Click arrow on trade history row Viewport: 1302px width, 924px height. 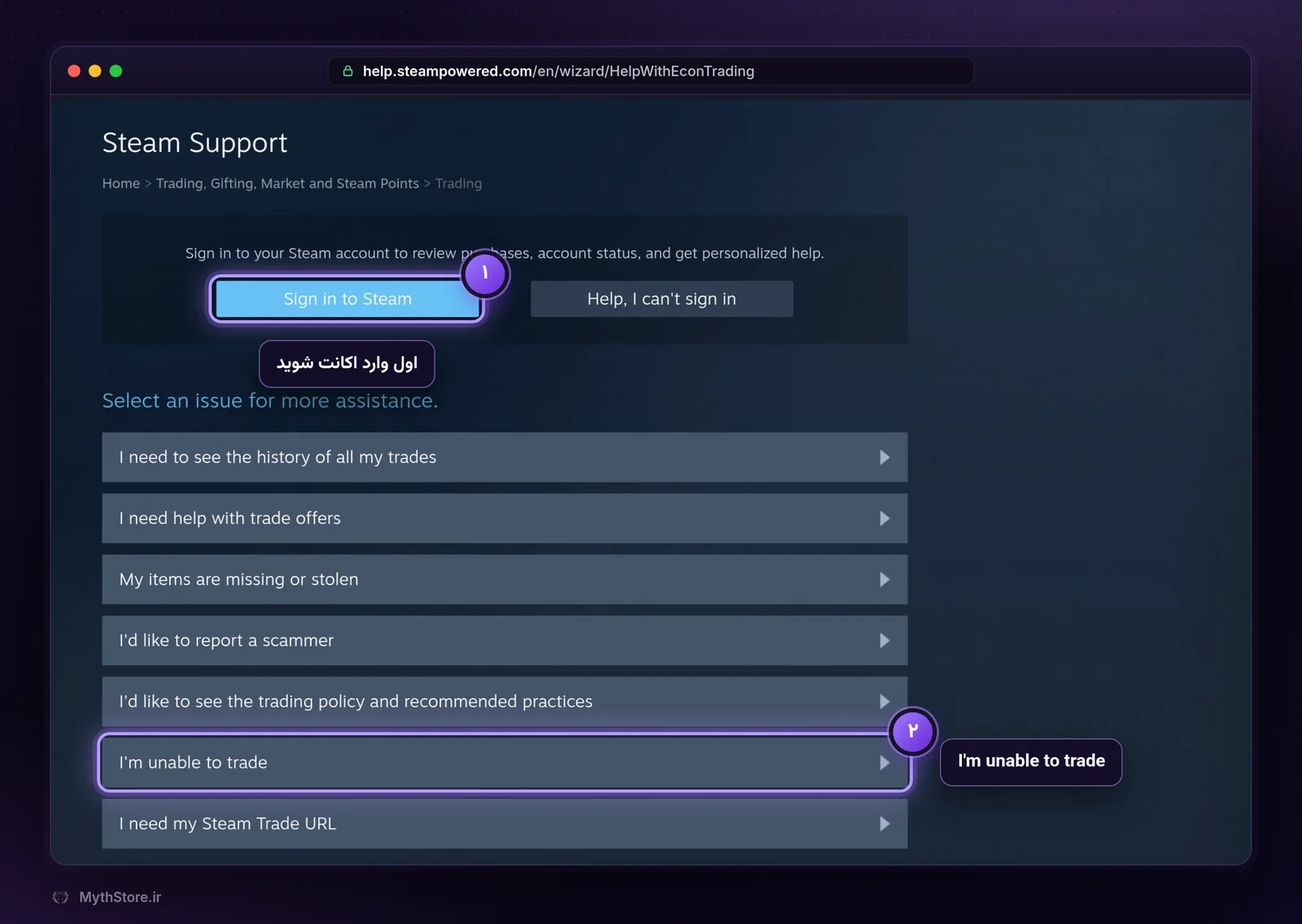pos(885,457)
